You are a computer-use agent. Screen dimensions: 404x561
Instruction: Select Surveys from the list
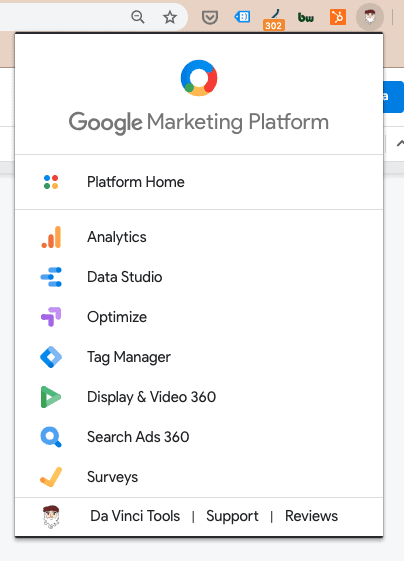point(199,477)
